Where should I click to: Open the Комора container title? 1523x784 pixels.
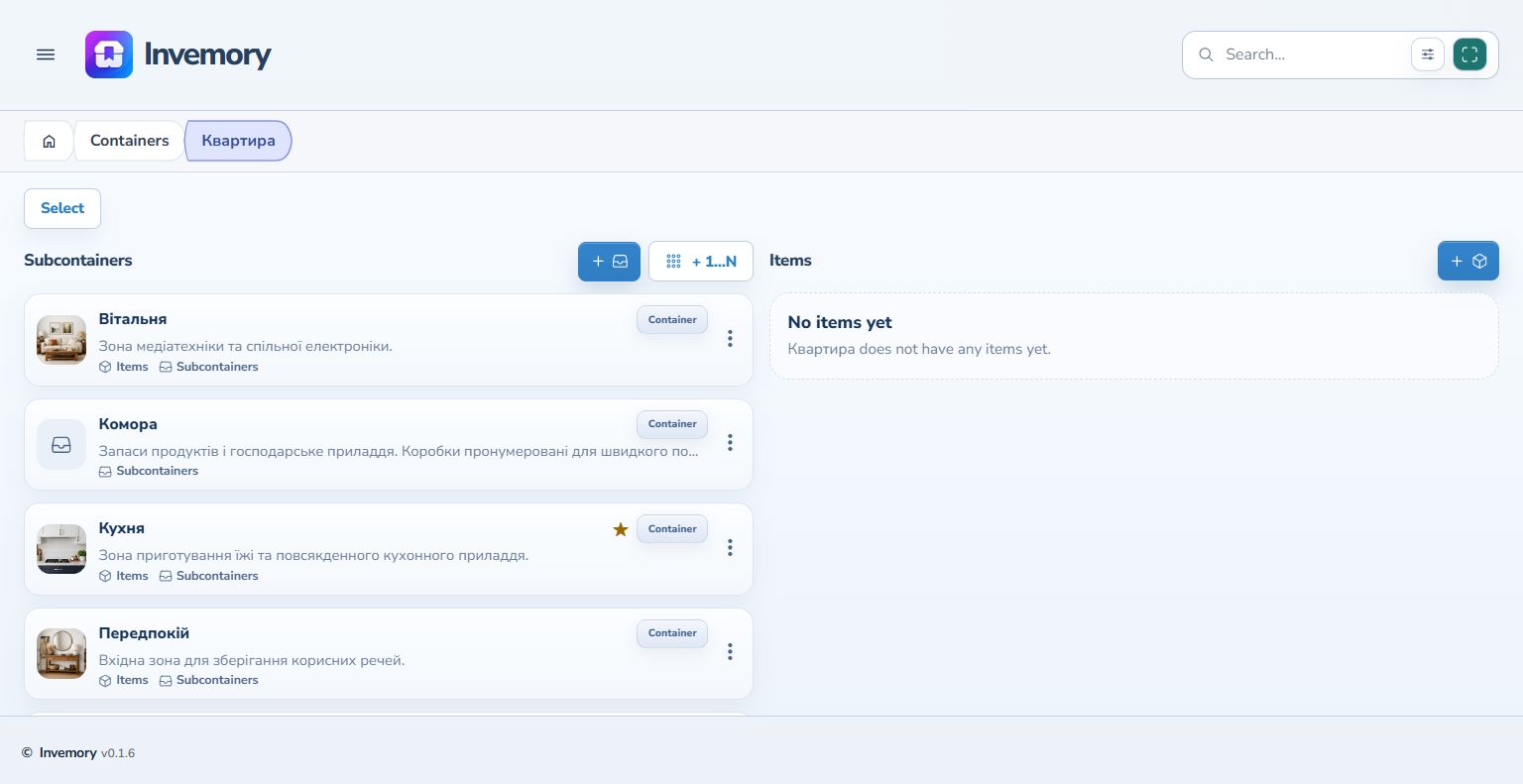click(x=128, y=424)
